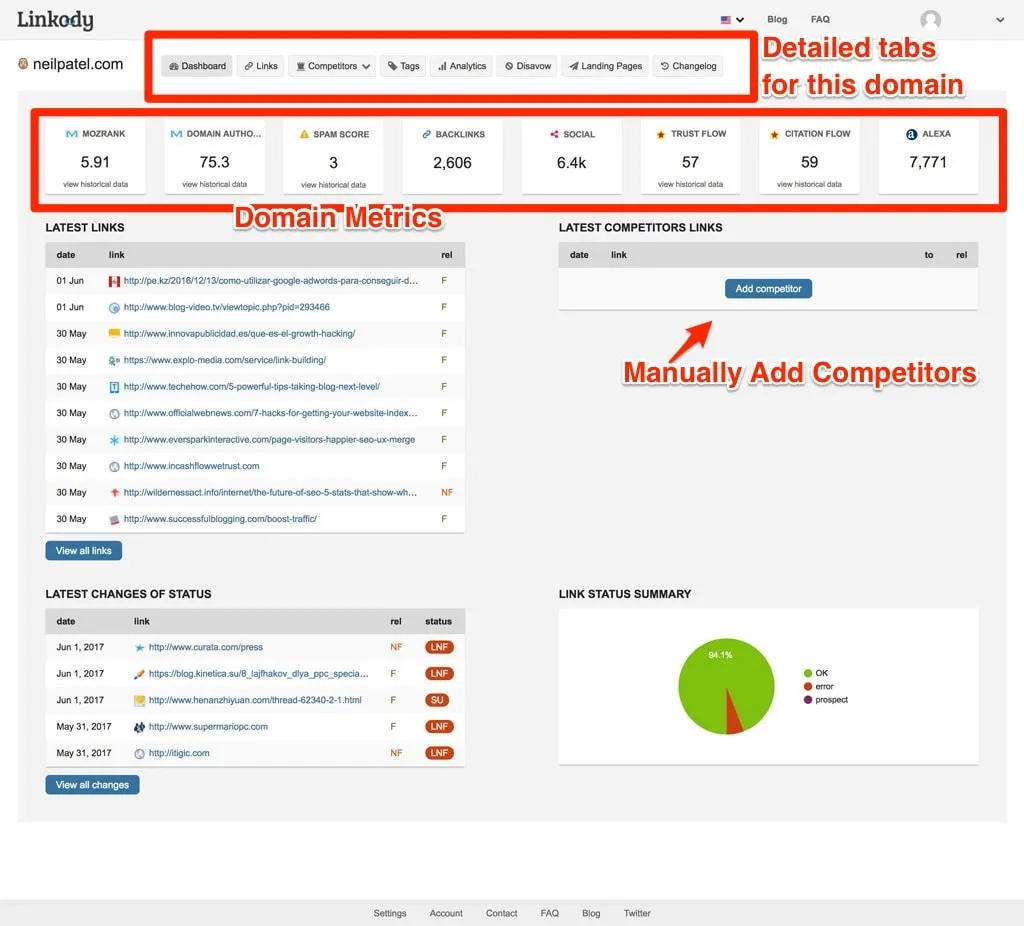This screenshot has height=926, width=1024.
Task: Click the Social share icon
Action: click(554, 134)
